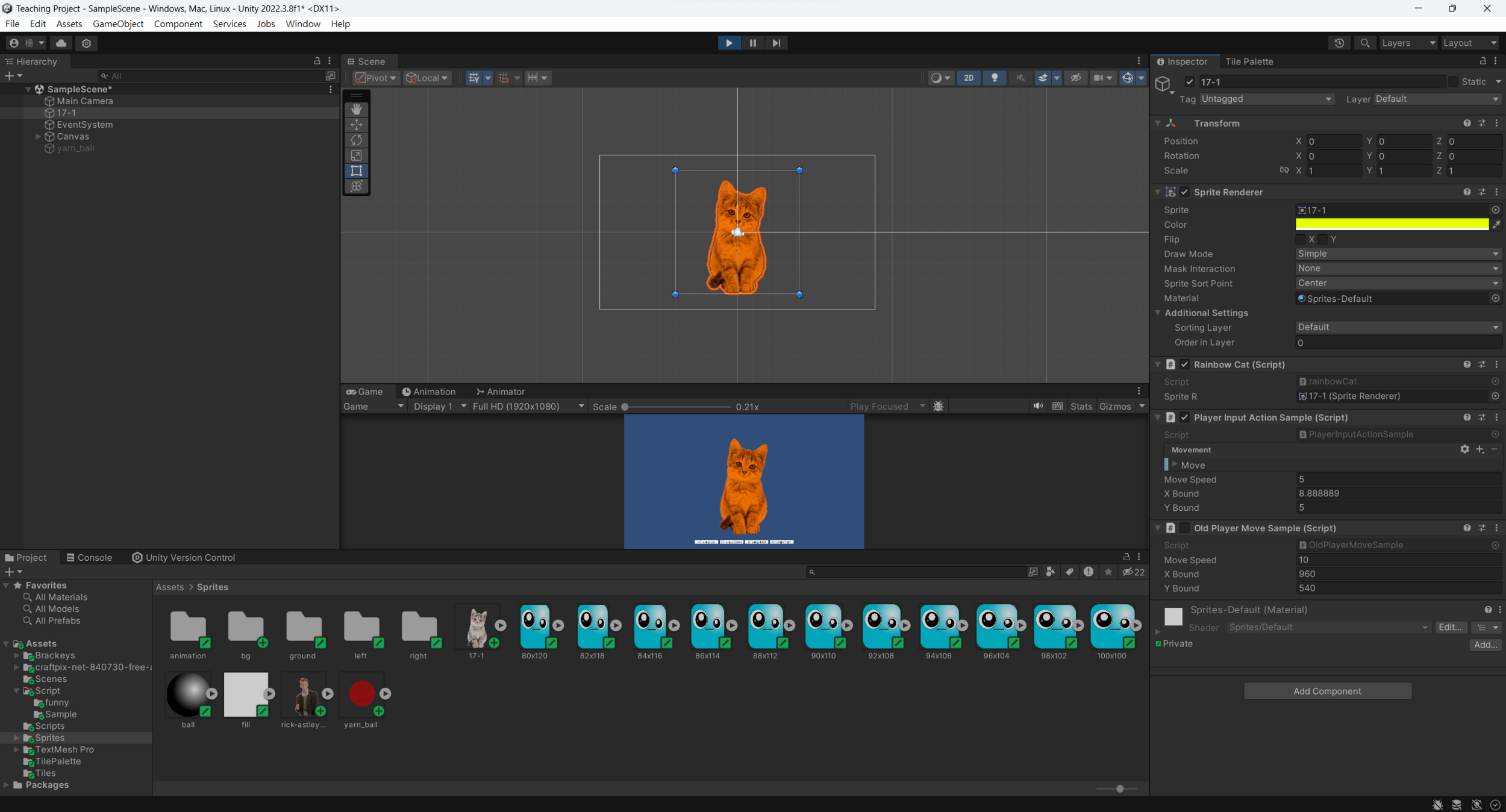Screen dimensions: 1506x812
Task: Expand the Canvas object in Hierarchy
Action: click(39, 136)
